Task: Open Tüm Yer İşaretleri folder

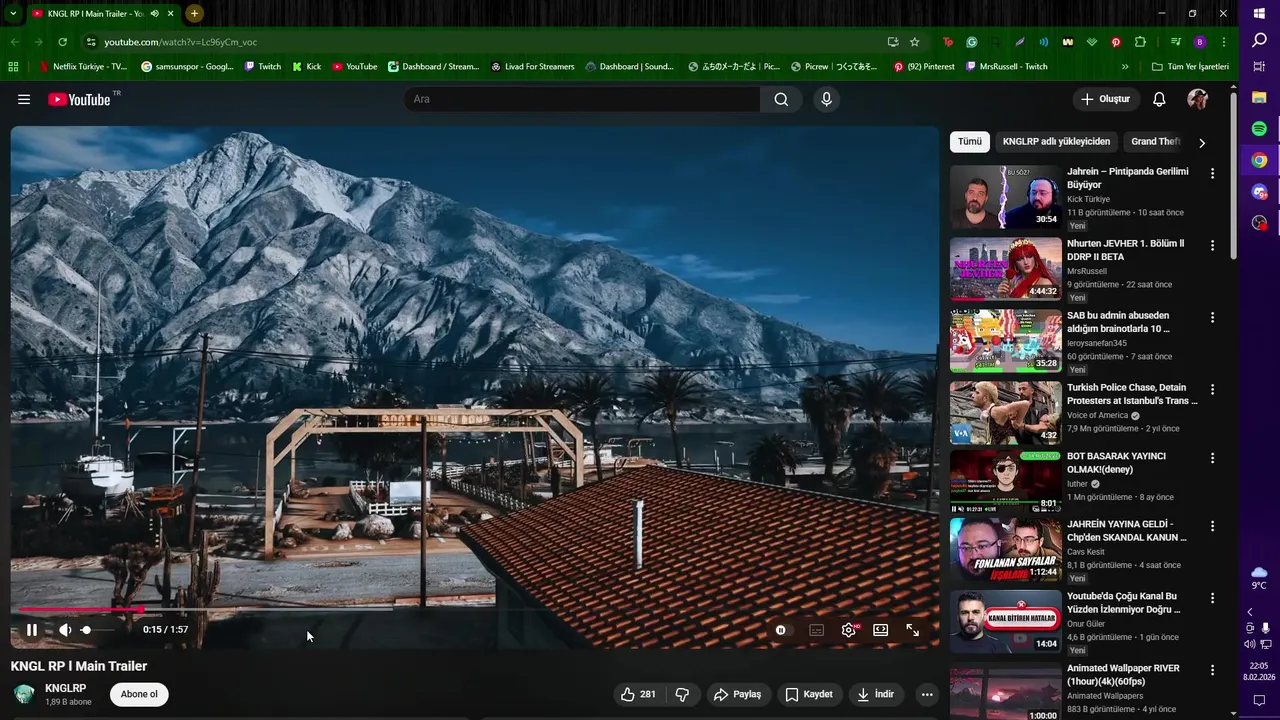Action: tap(1189, 67)
